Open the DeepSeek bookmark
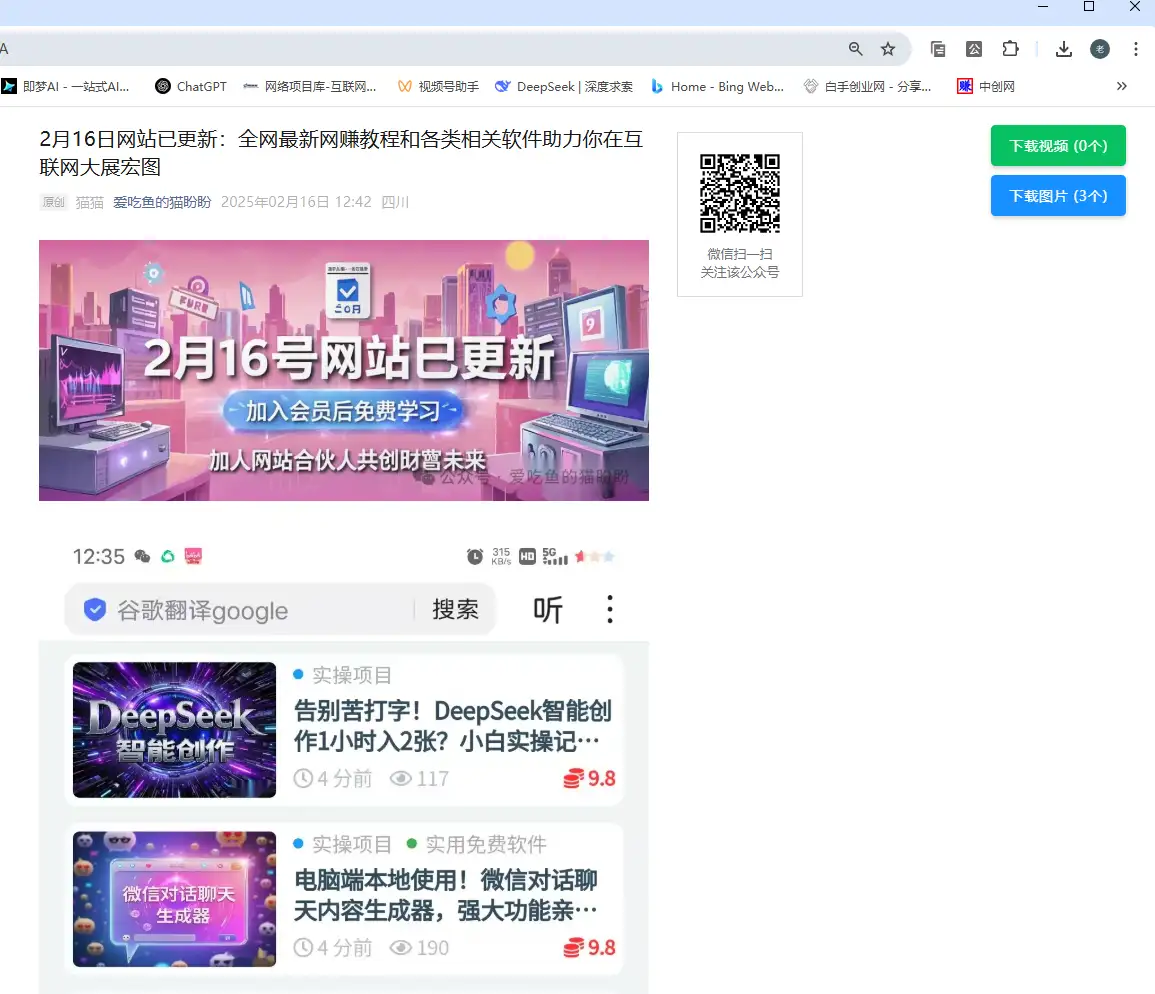 (564, 87)
